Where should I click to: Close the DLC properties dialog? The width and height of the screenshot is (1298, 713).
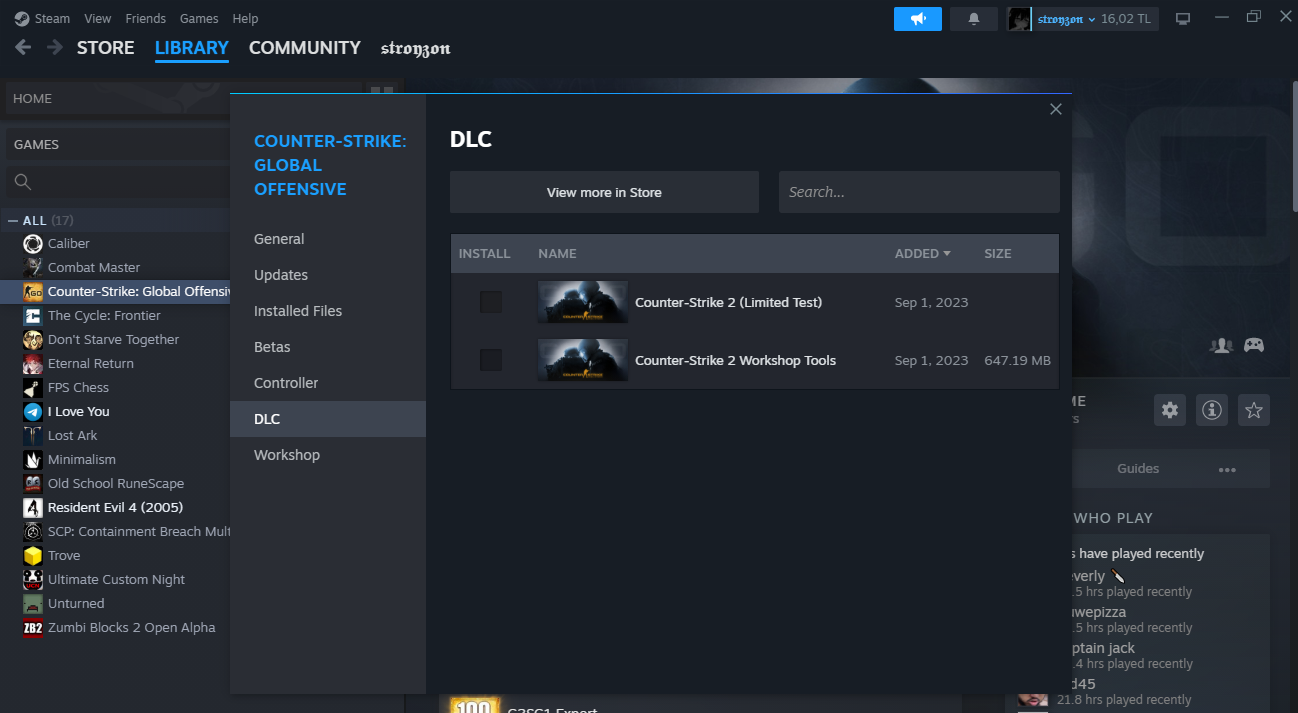pyautogui.click(x=1055, y=109)
